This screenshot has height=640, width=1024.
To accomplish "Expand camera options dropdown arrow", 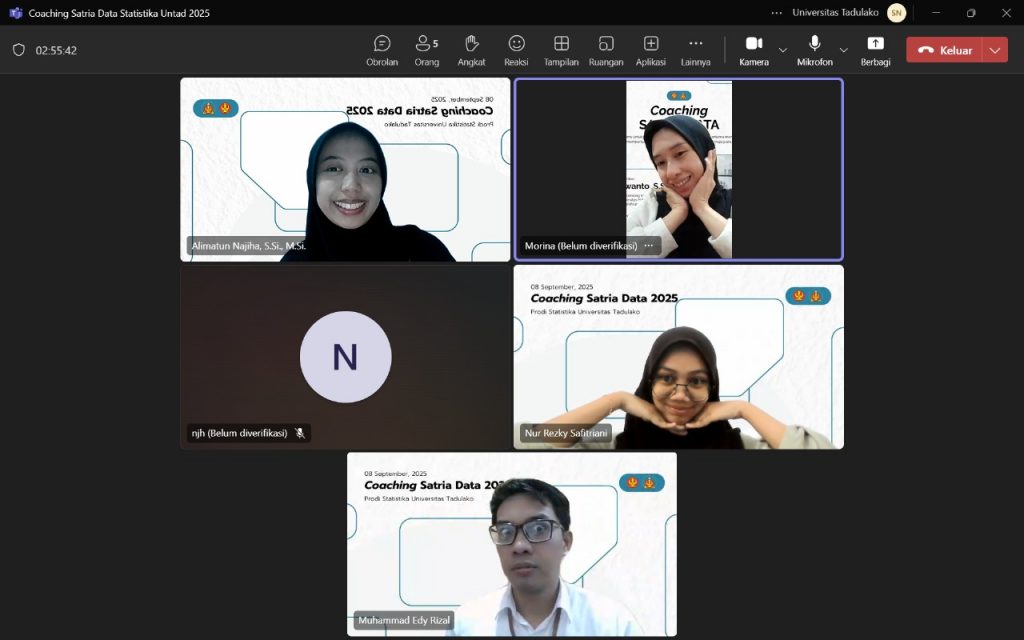I will click(783, 50).
